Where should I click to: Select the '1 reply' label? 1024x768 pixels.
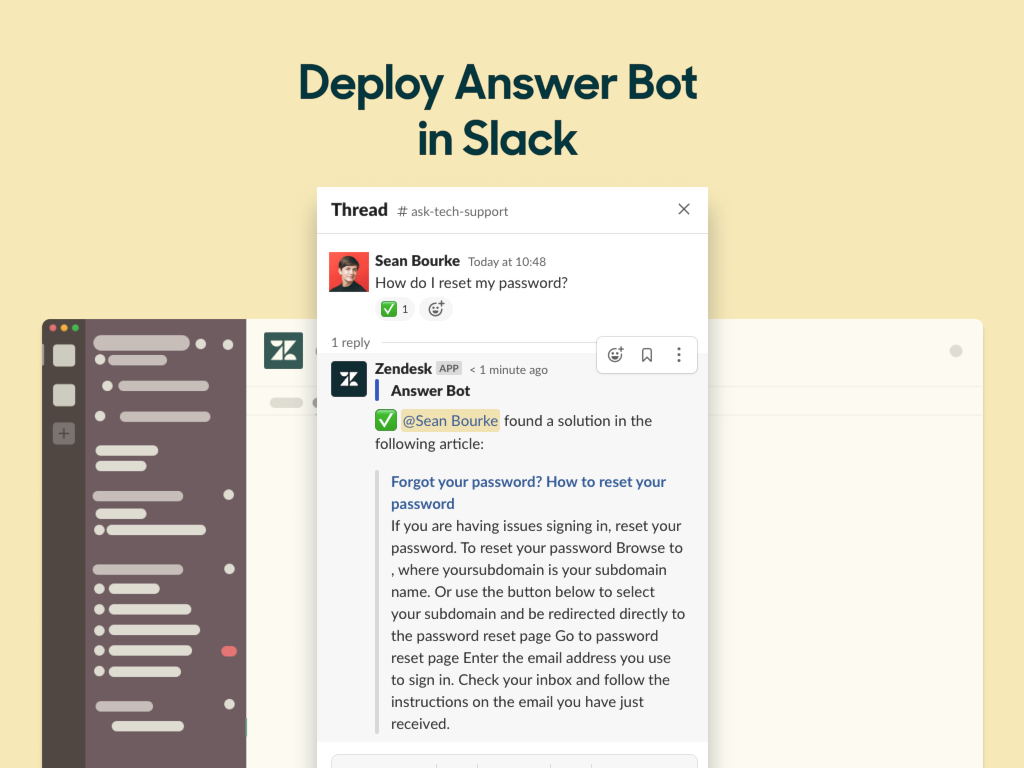click(x=351, y=342)
